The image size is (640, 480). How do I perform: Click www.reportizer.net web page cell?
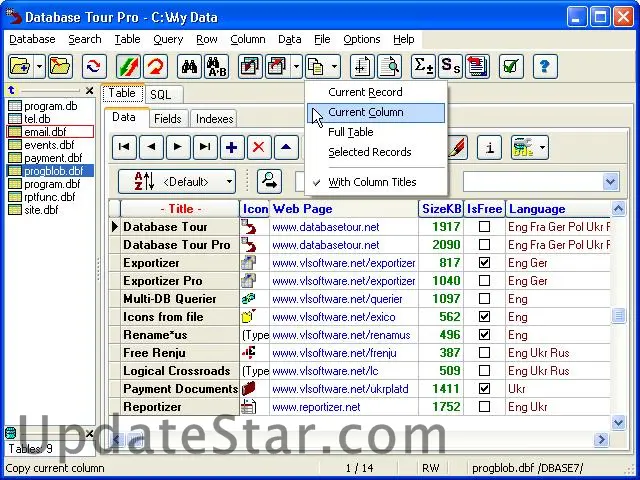(x=344, y=407)
